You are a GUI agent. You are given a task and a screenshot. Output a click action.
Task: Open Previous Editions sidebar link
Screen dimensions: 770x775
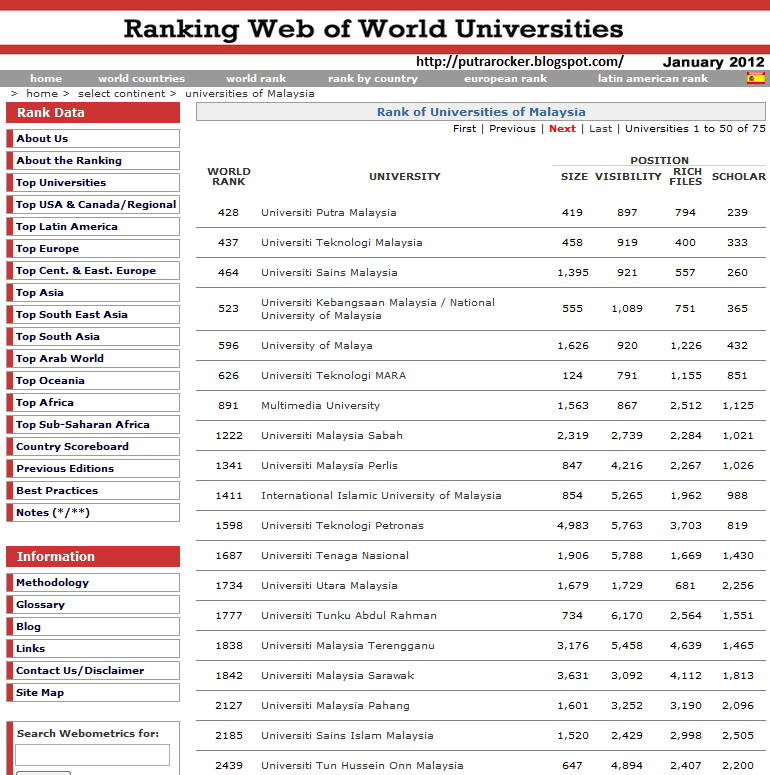pyautogui.click(x=93, y=469)
